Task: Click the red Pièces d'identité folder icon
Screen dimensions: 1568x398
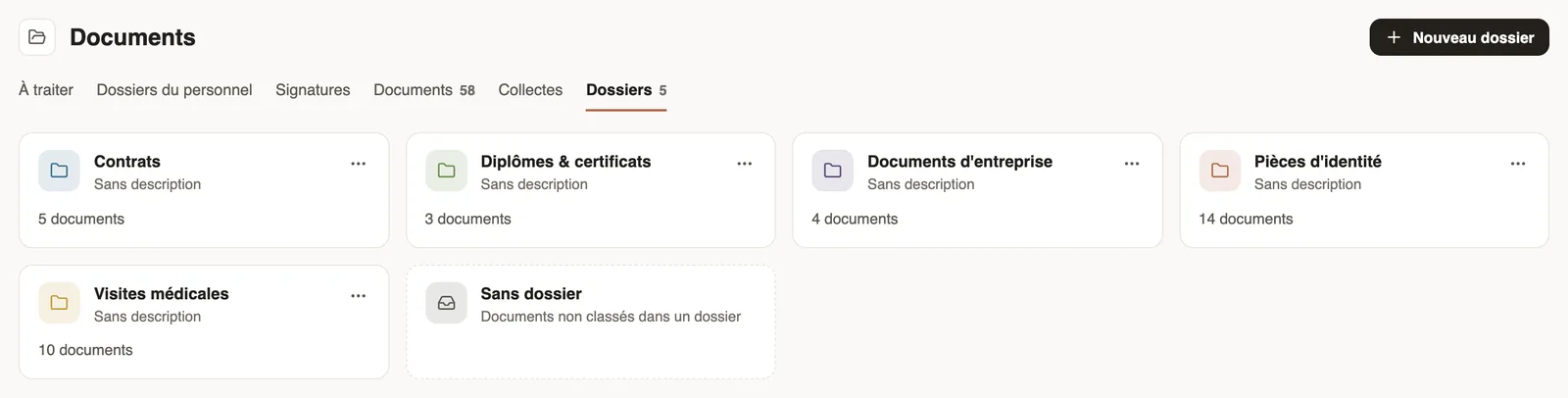Action: click(x=1219, y=171)
